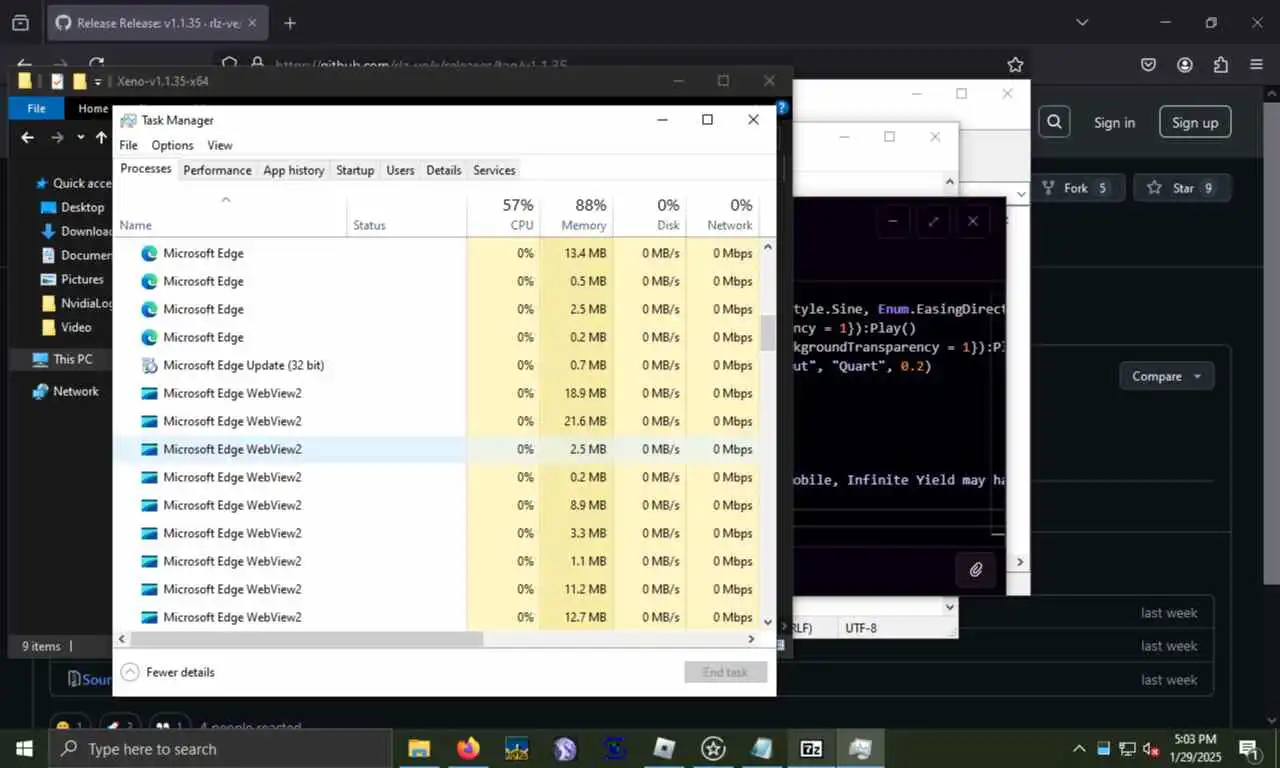
Task: Star the repository using the Star button
Action: click(x=1181, y=188)
